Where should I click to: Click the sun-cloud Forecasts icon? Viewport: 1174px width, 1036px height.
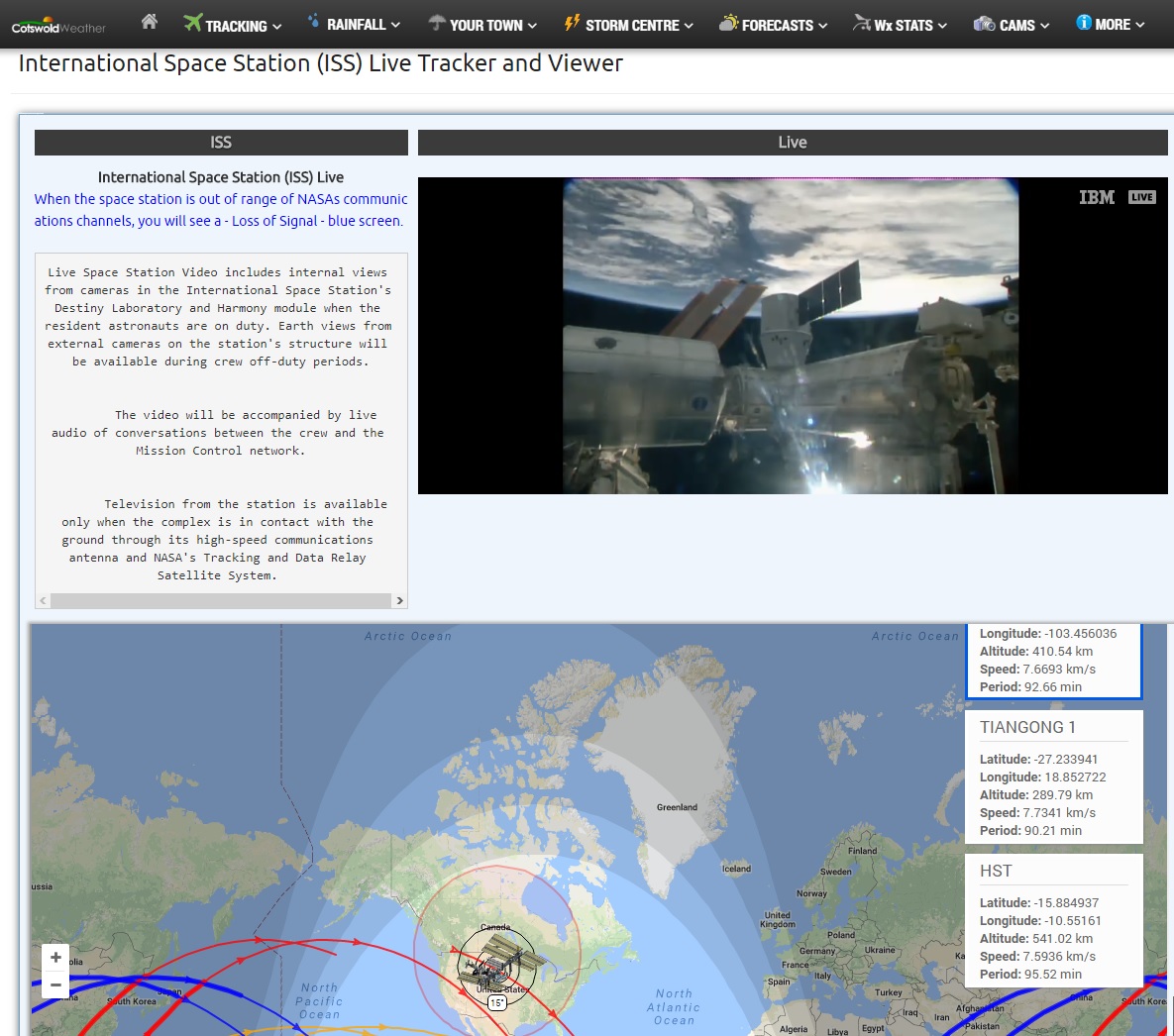728,23
